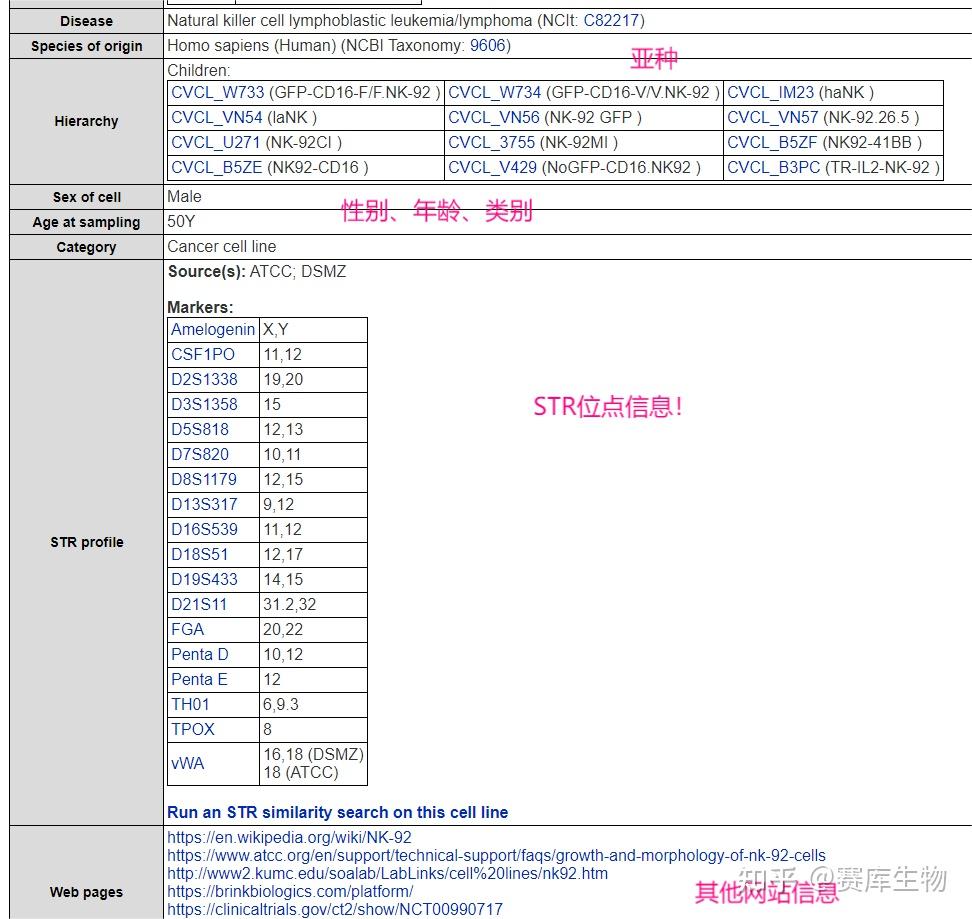Run an STR similarity search on this cell line
The image size is (972, 919).
(x=335, y=812)
